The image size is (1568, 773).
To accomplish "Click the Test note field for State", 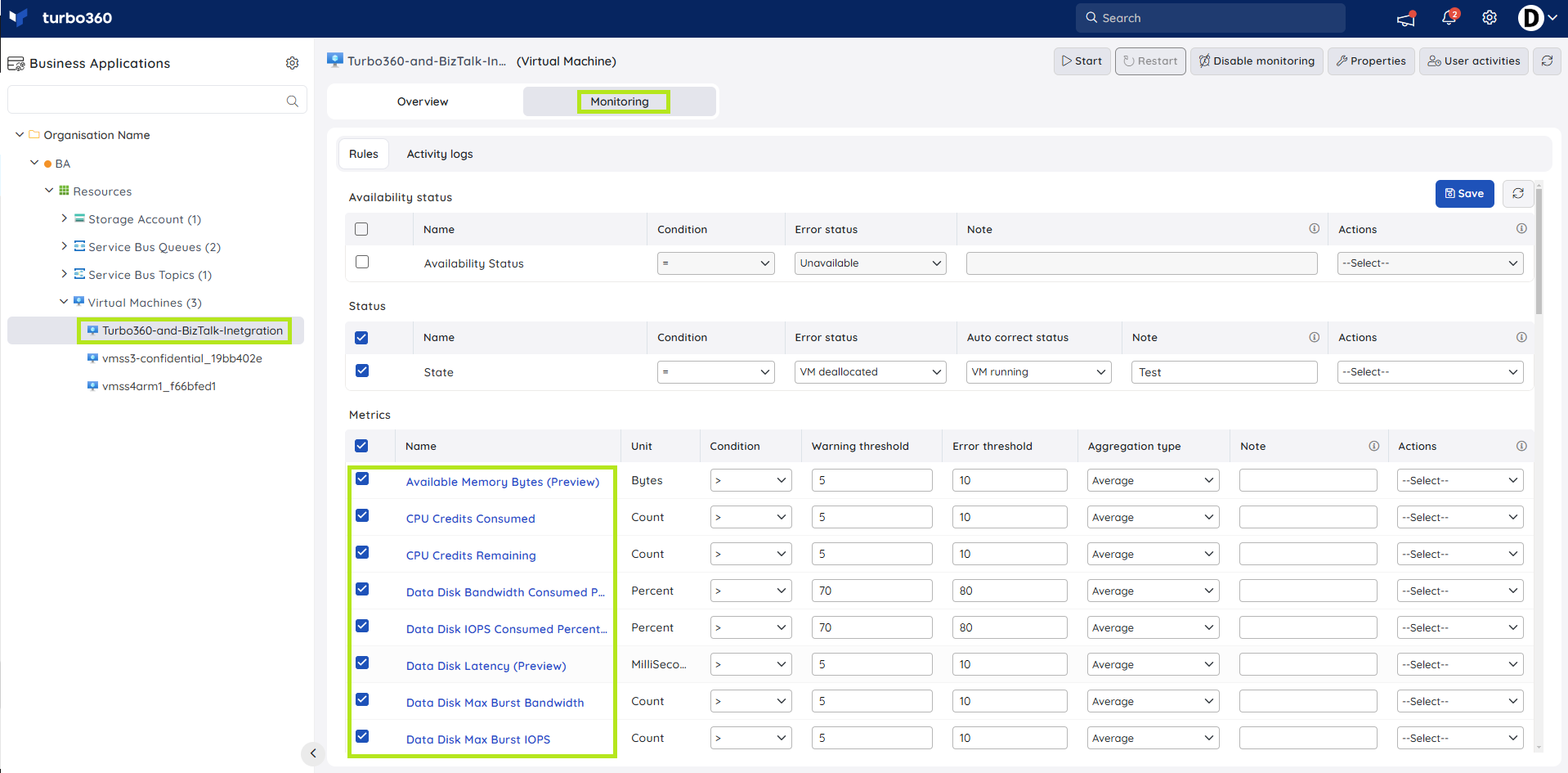I will point(1224,372).
